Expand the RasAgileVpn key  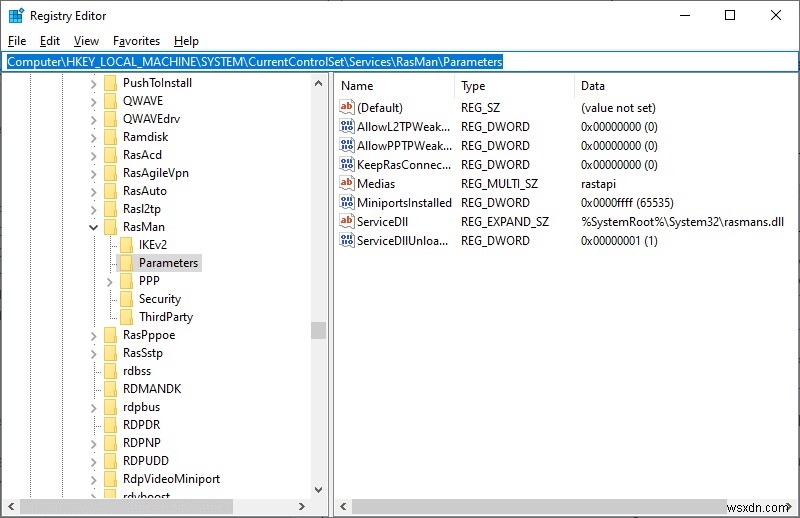click(x=93, y=174)
